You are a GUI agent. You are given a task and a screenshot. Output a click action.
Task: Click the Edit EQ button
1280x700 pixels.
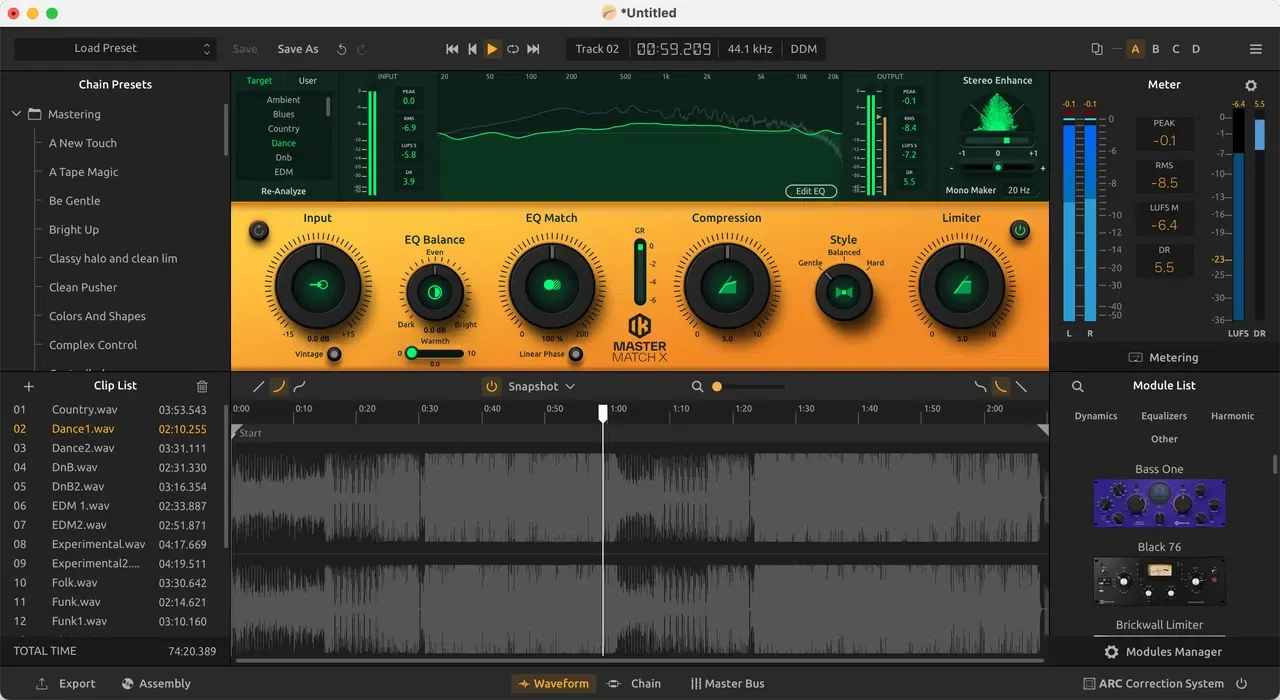pos(811,191)
